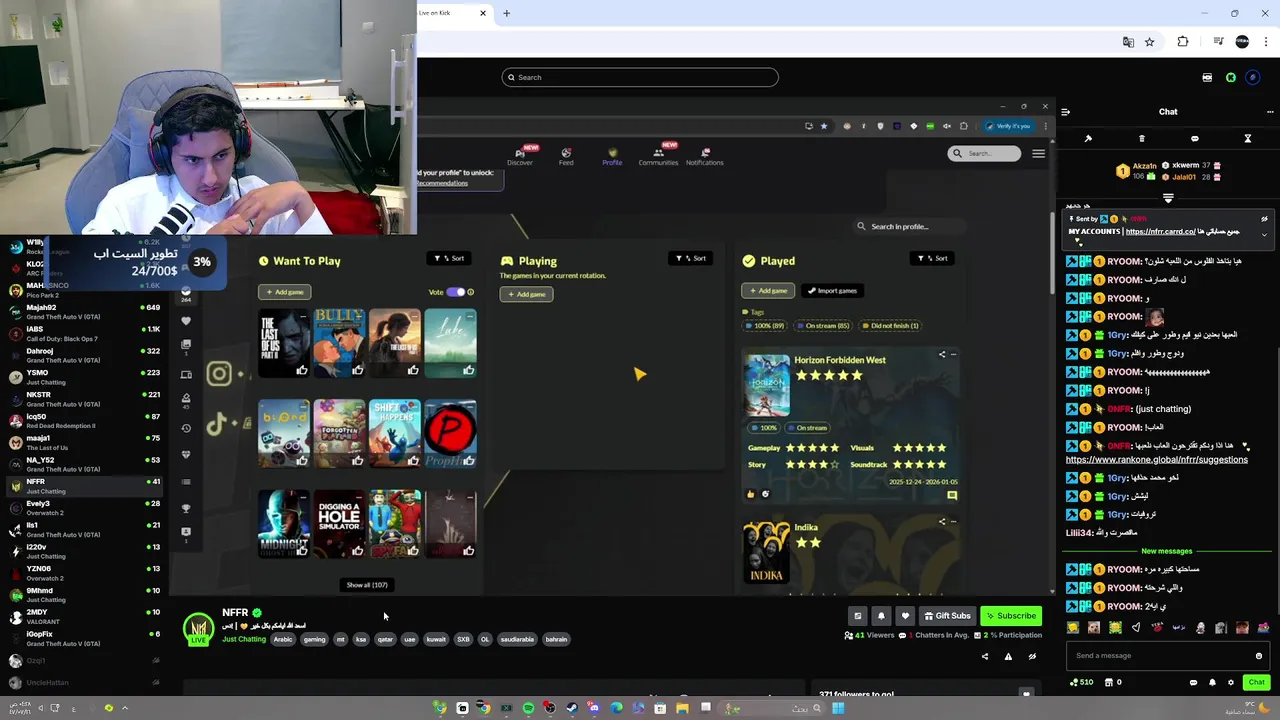The height and width of the screenshot is (720, 1280).
Task: Click the Gift Subs button
Action: (947, 616)
